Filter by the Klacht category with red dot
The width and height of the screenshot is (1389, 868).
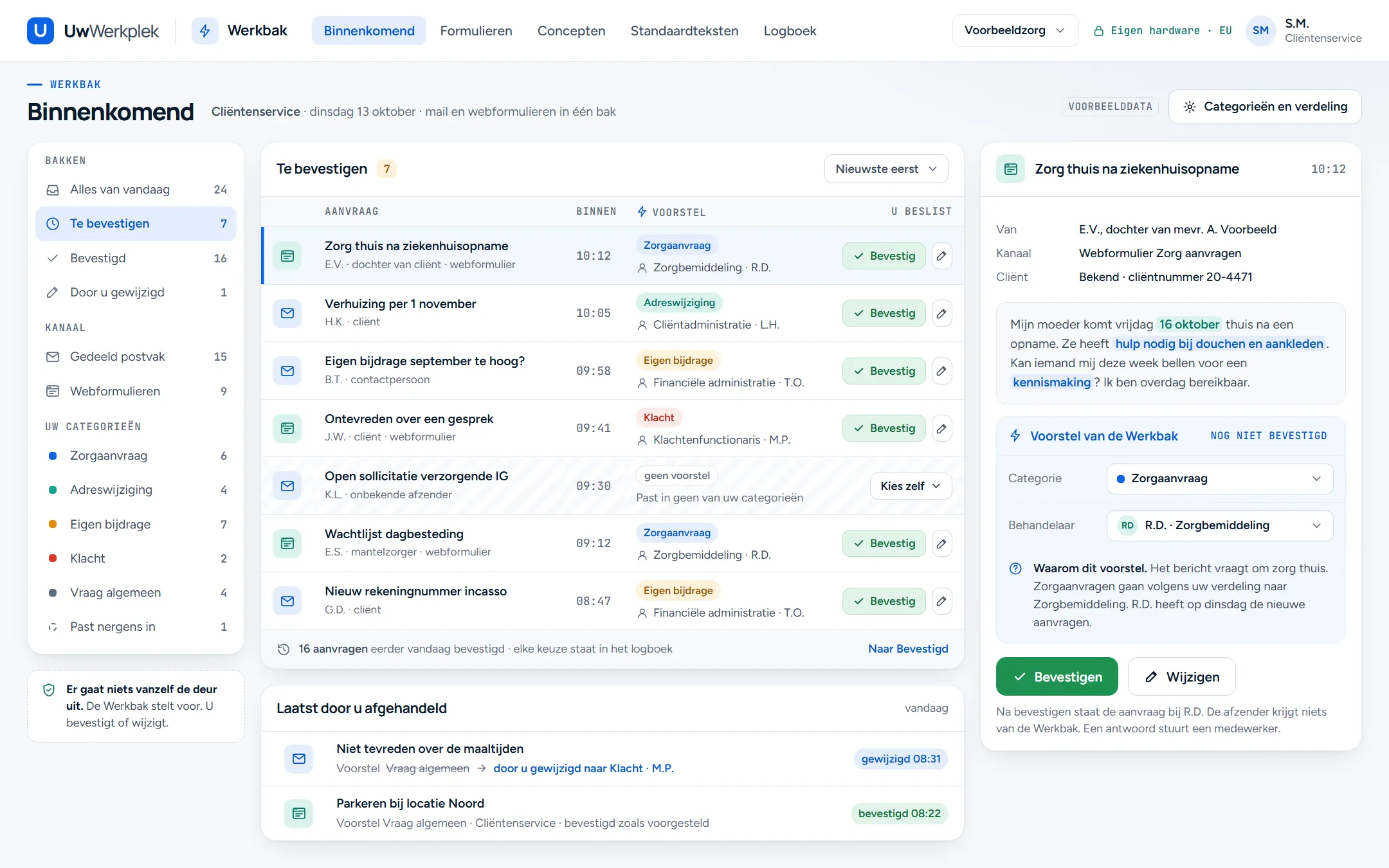coord(136,559)
